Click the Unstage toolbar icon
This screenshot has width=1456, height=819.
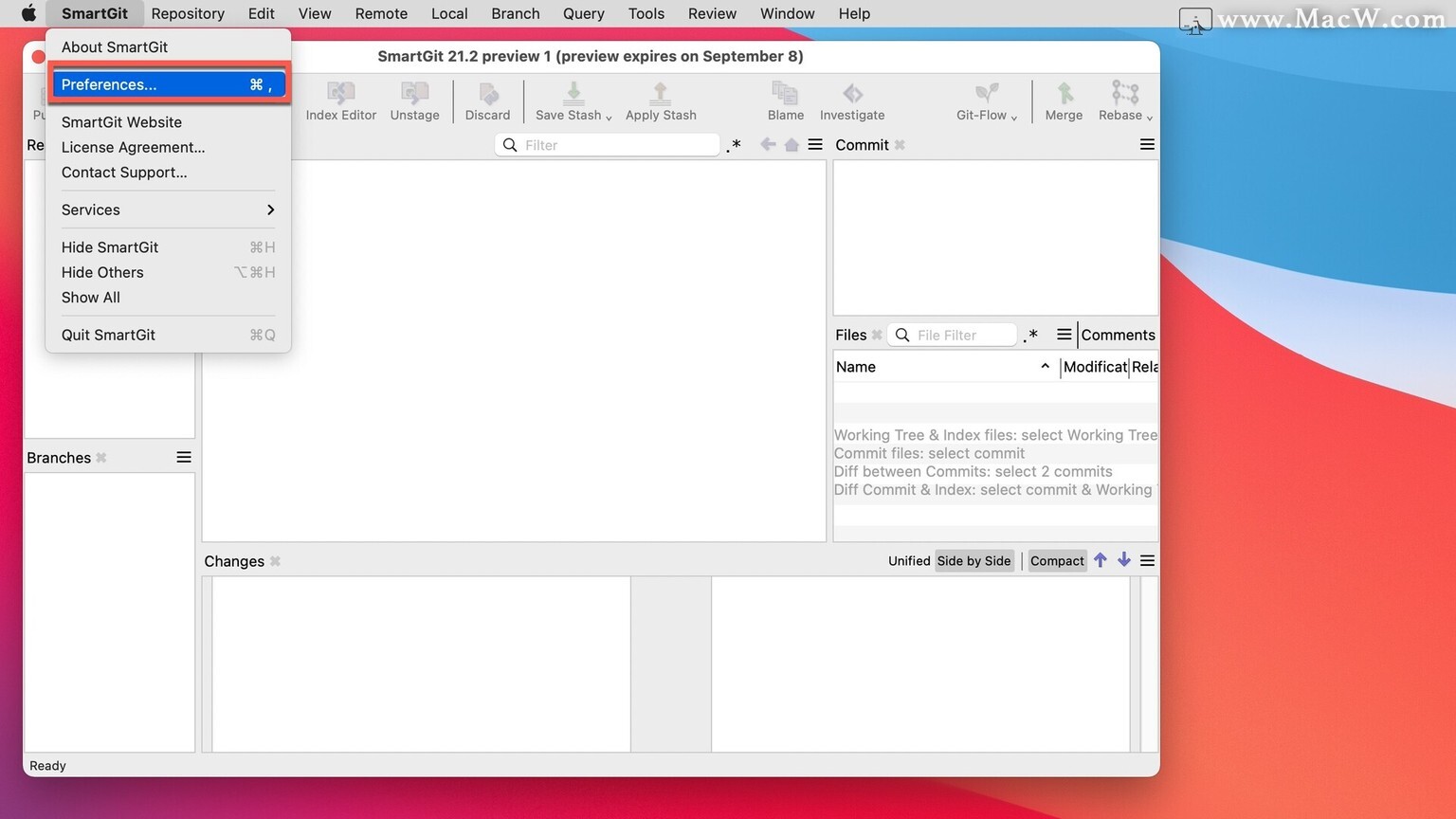coord(414,101)
